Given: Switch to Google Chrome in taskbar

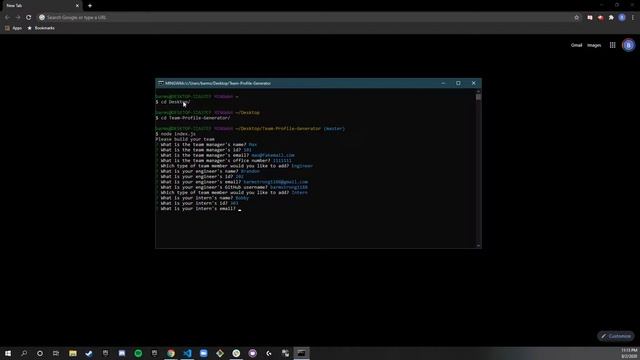Looking at the screenshot, I should tap(171, 353).
